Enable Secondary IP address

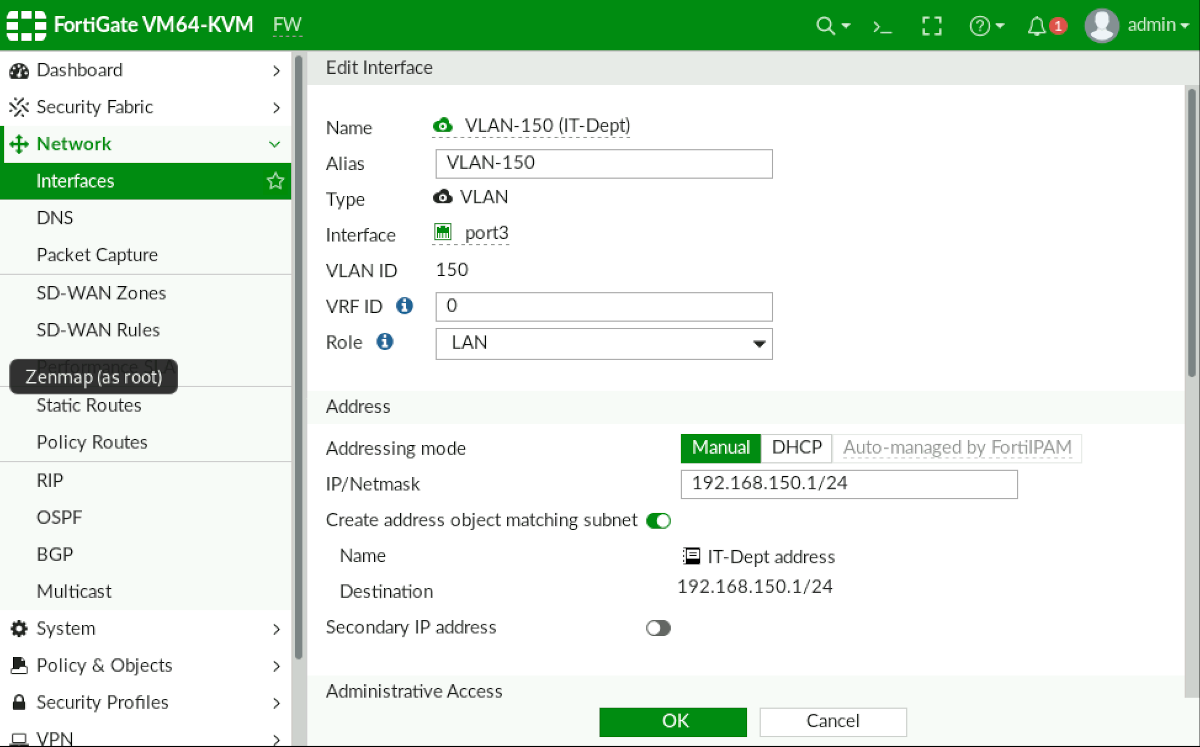[658, 627]
